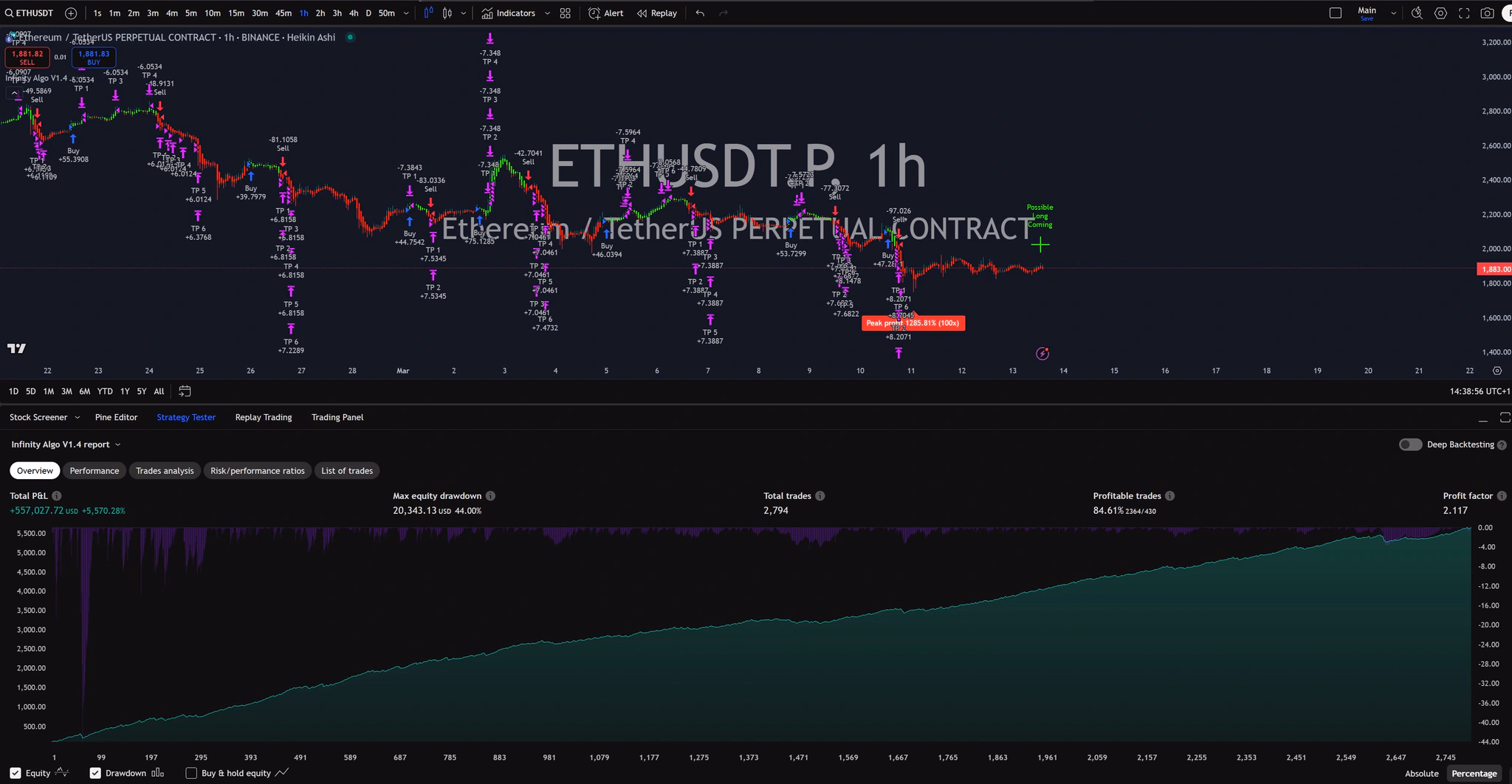Open the Pine Editor tab
The width and height of the screenshot is (1512, 784).
pyautogui.click(x=116, y=417)
